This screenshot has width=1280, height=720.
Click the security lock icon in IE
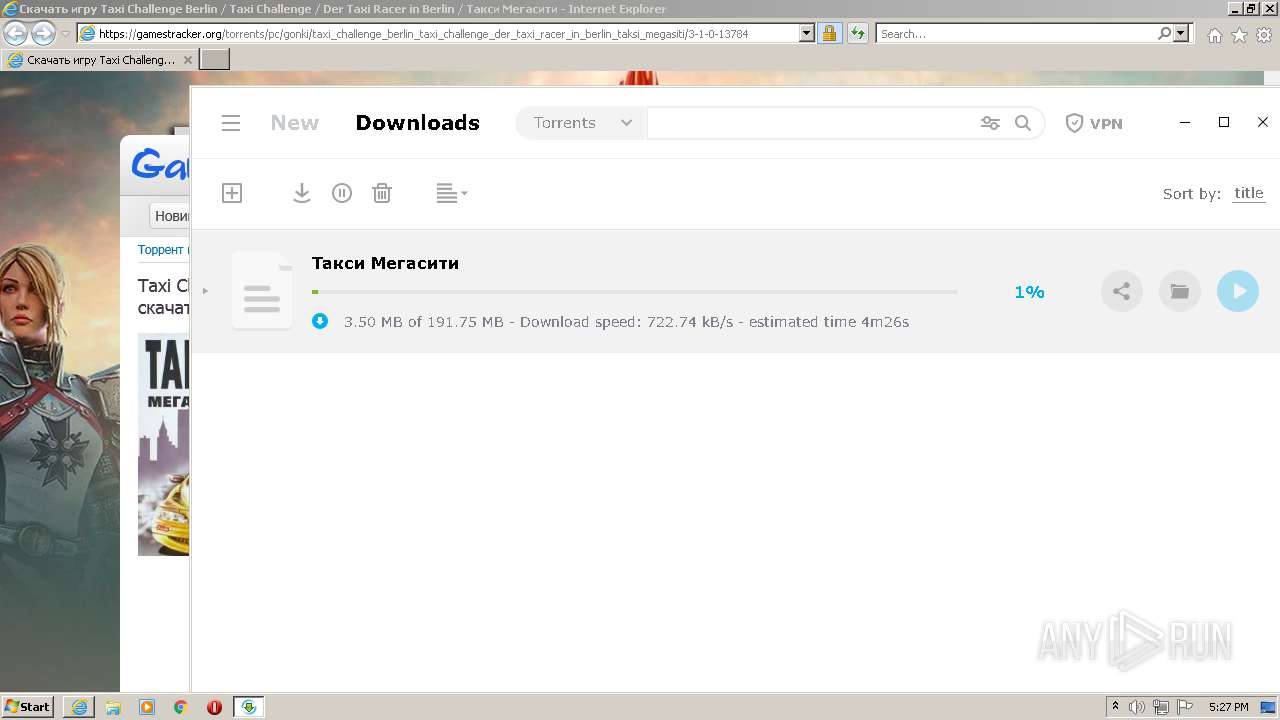[829, 33]
